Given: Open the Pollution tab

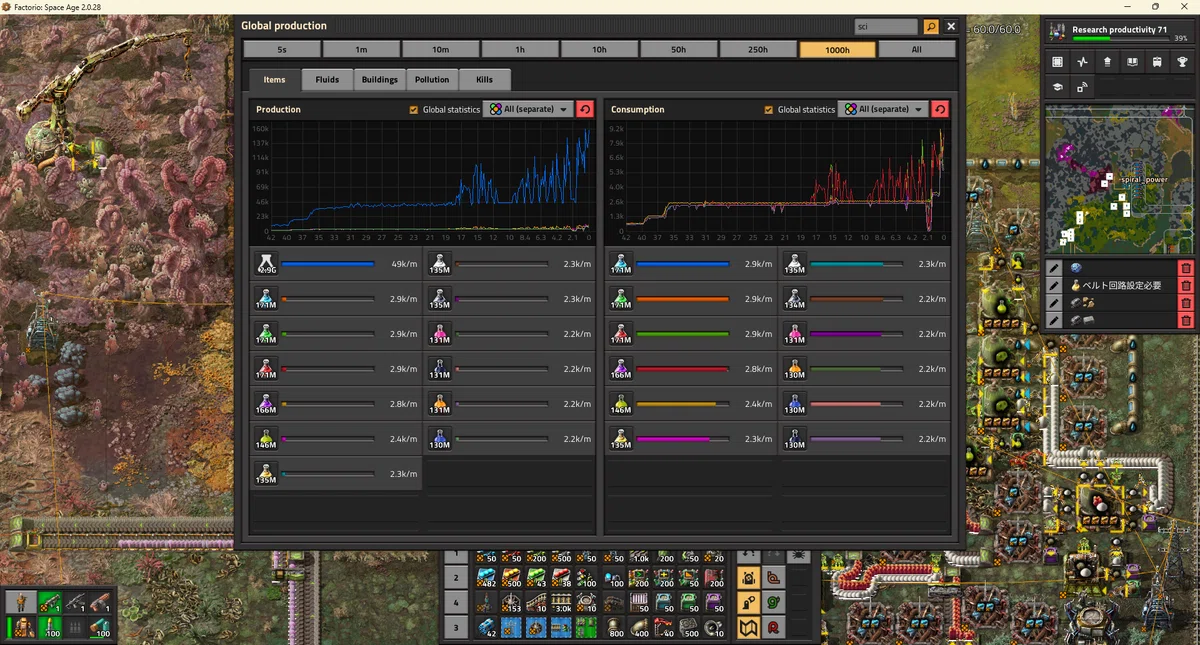Looking at the screenshot, I should pyautogui.click(x=432, y=80).
